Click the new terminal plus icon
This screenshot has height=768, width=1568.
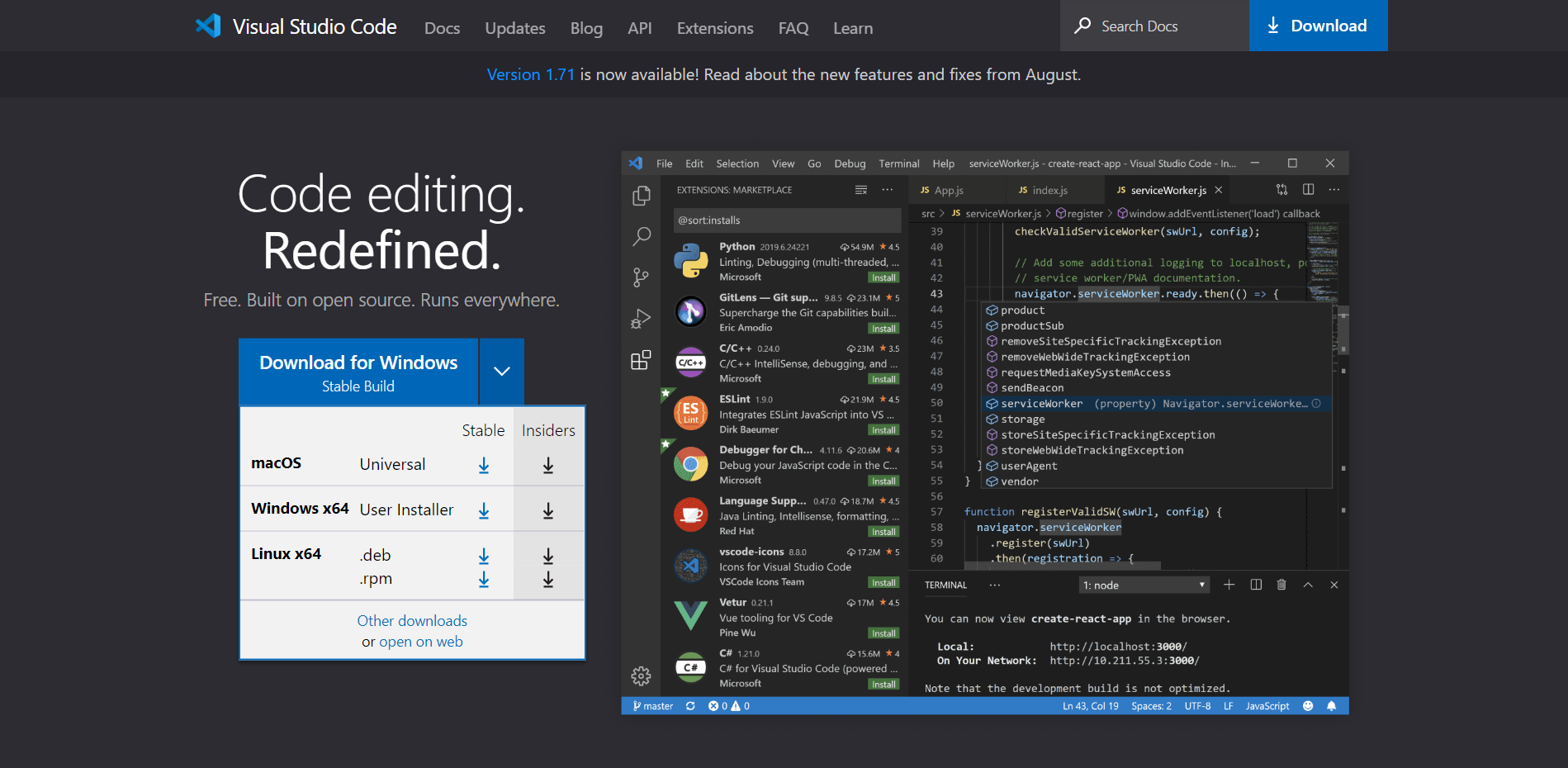(x=1229, y=585)
